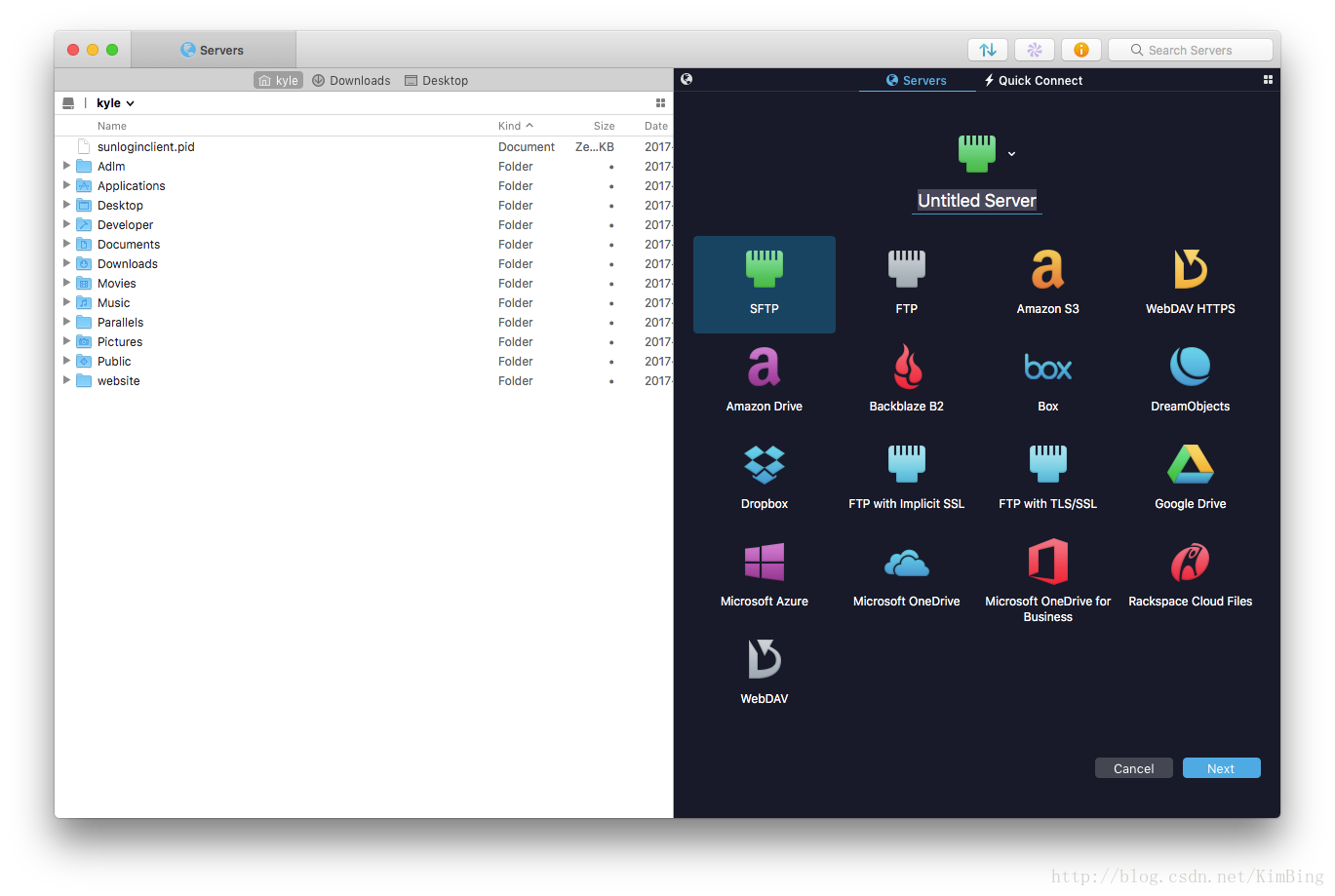Open the server icon dropdown chevron
Image resolution: width=1335 pixels, height=896 pixels.
pos(1011,154)
